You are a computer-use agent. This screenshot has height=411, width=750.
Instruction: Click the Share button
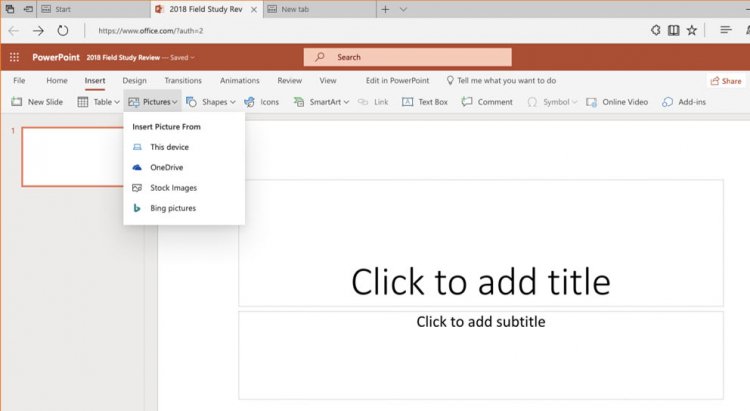(x=726, y=81)
